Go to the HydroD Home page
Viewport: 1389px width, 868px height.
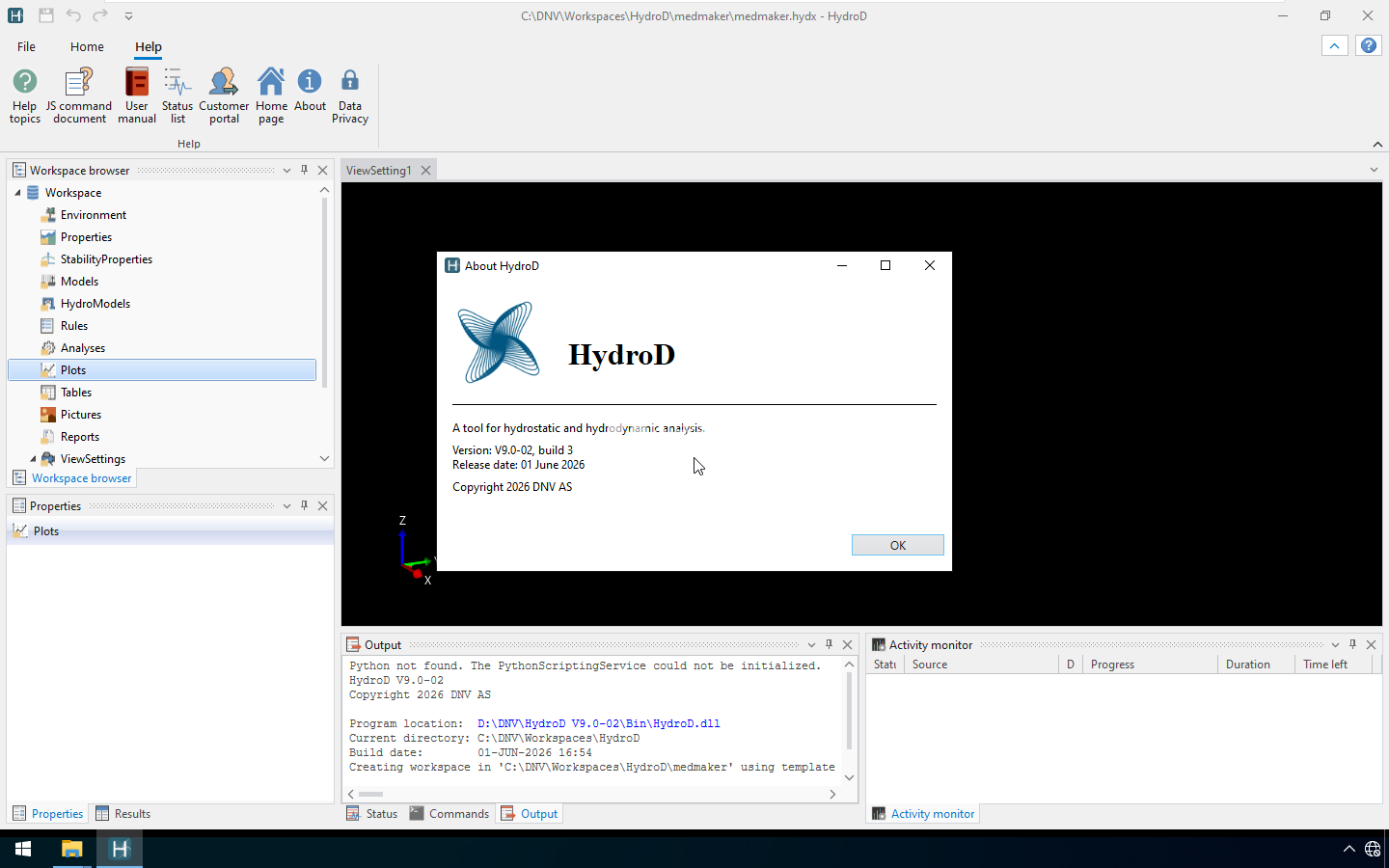point(271,95)
